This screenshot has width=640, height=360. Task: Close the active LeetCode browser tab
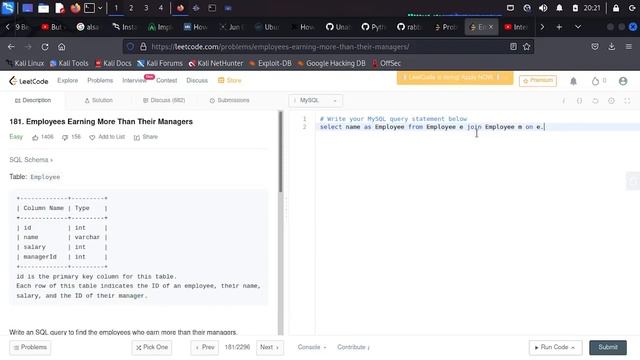[x=491, y=27]
